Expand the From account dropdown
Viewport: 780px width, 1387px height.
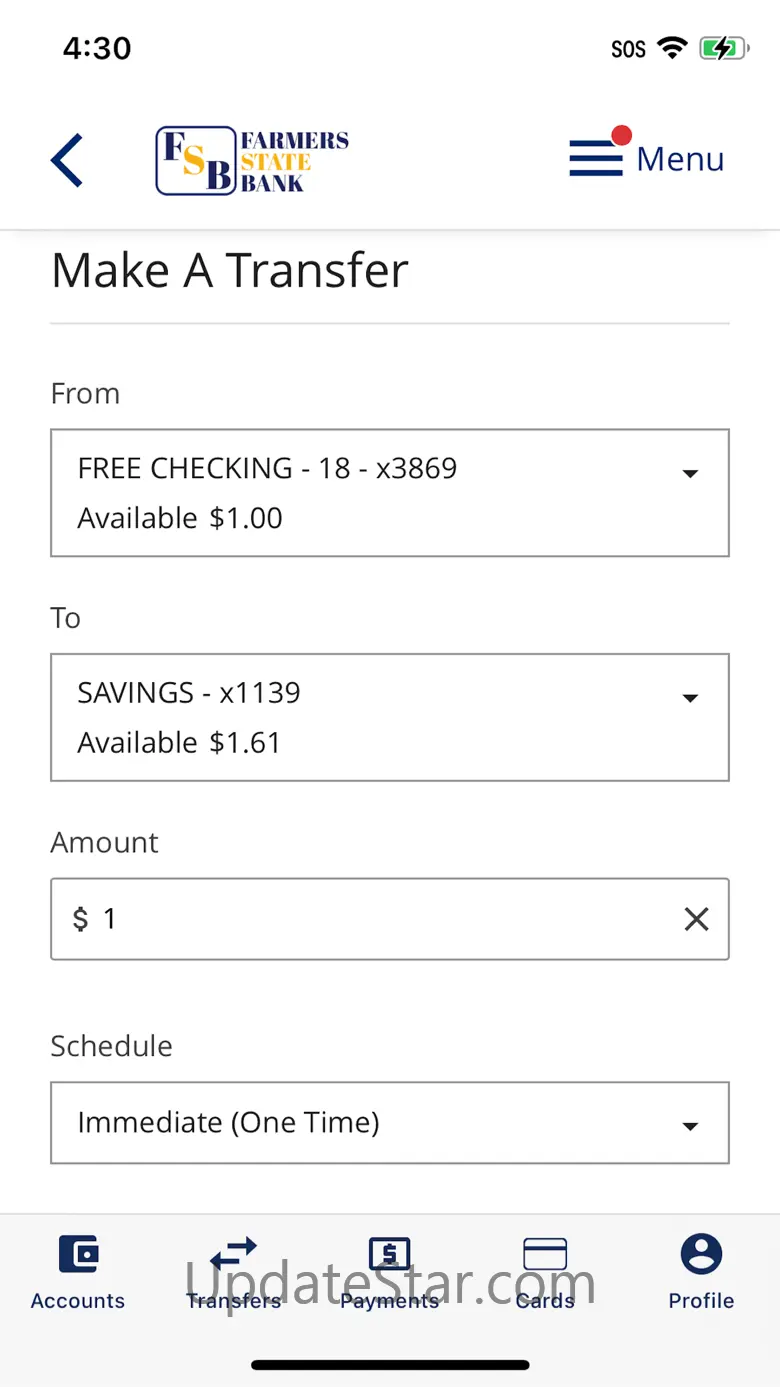tap(689, 474)
